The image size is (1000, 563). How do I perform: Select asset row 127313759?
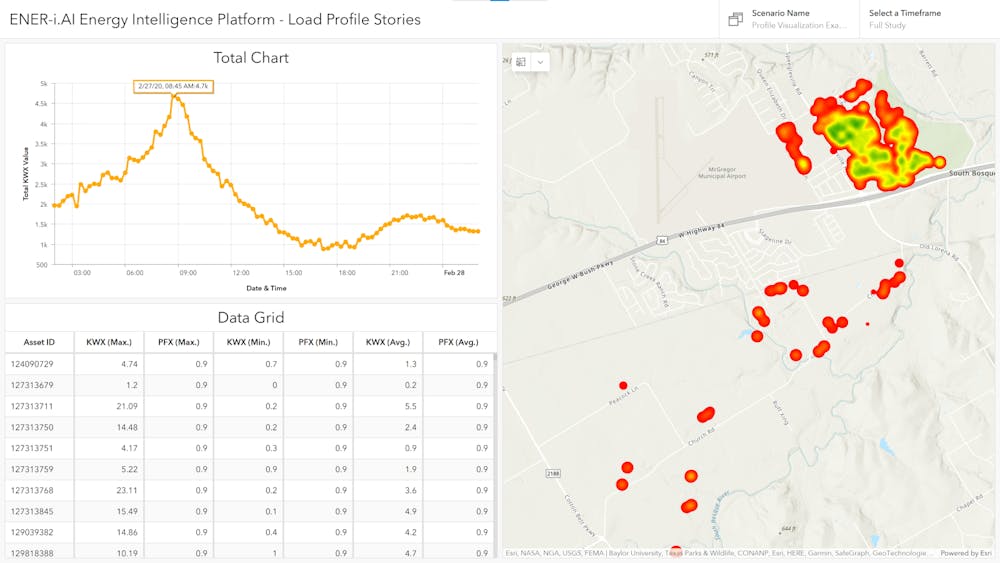(249, 469)
